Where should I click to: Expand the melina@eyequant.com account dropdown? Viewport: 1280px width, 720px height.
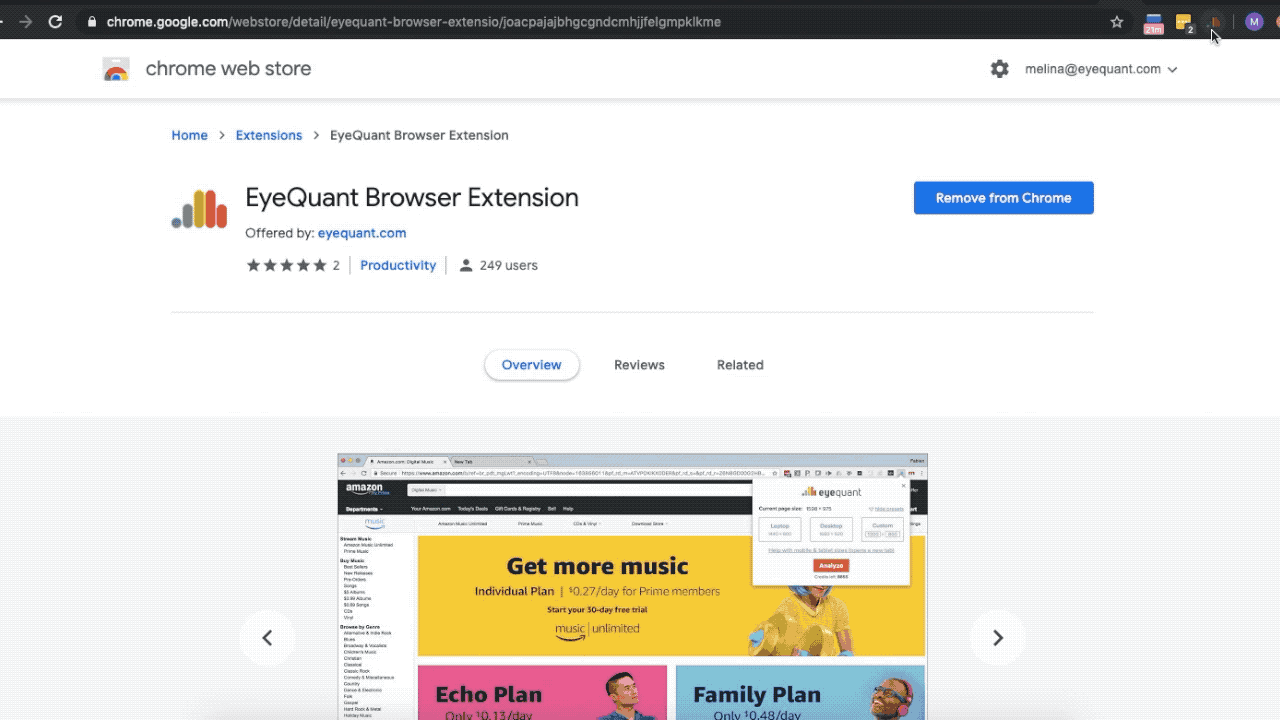[1101, 69]
